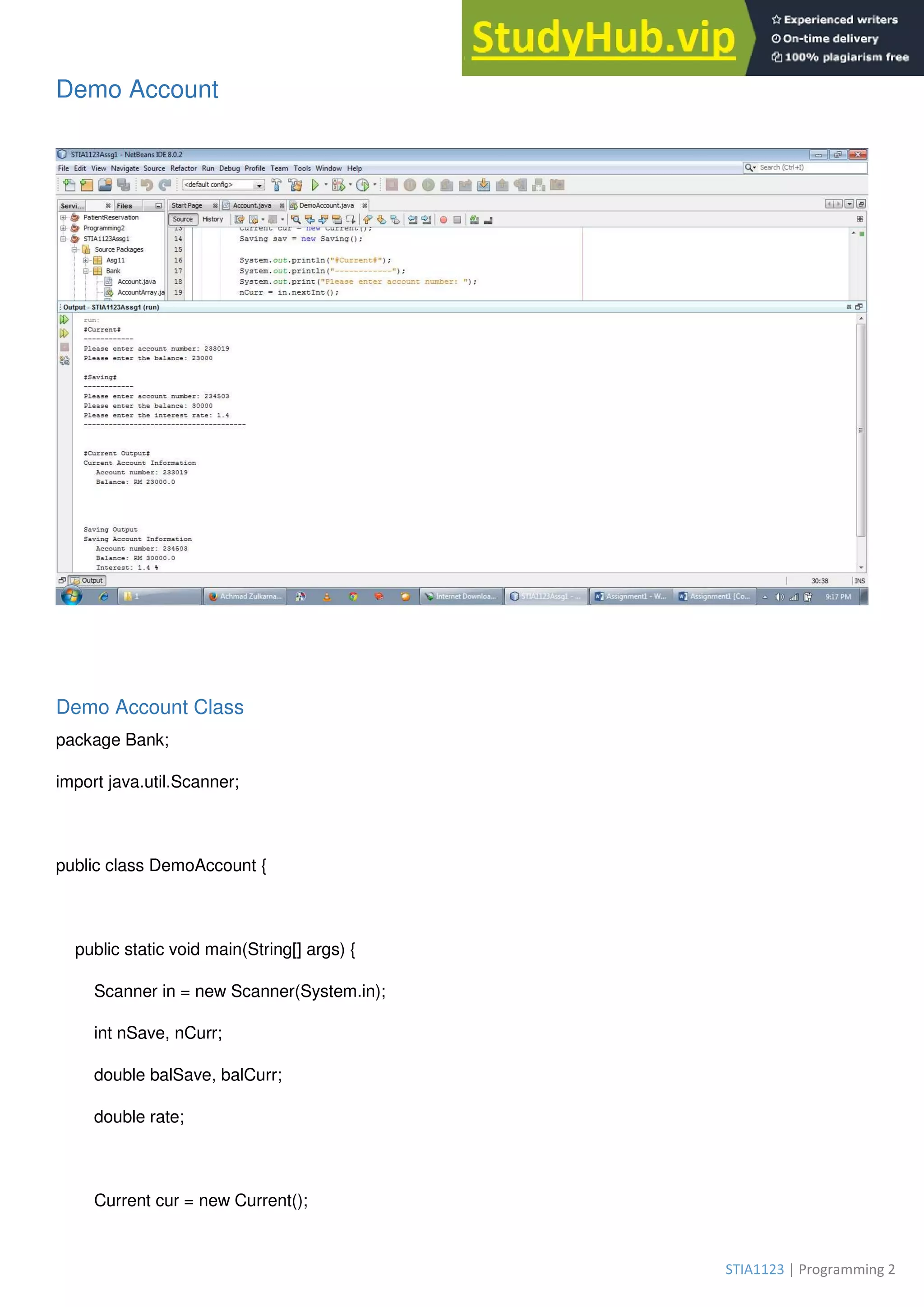Click the Undo arrow icon
This screenshot has height=1307, width=924.
[147, 185]
